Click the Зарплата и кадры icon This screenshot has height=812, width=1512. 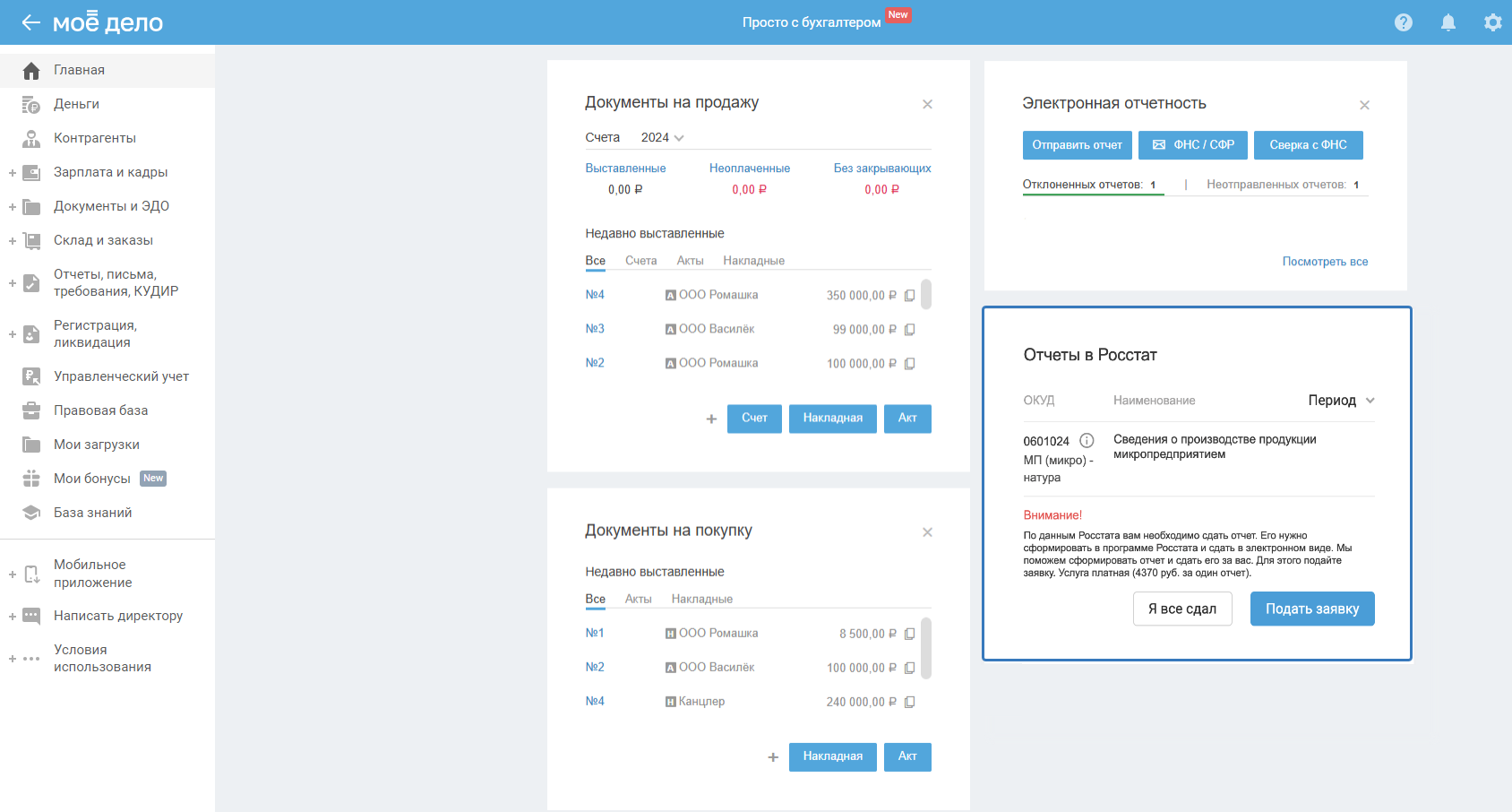click(31, 173)
